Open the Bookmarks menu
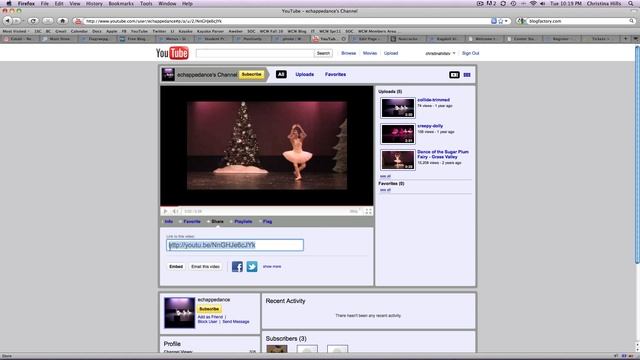640x360 pixels. pyautogui.click(x=121, y=3)
